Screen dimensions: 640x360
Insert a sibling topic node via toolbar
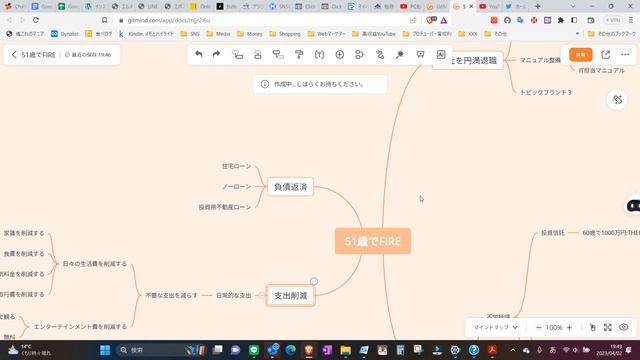tap(258, 54)
